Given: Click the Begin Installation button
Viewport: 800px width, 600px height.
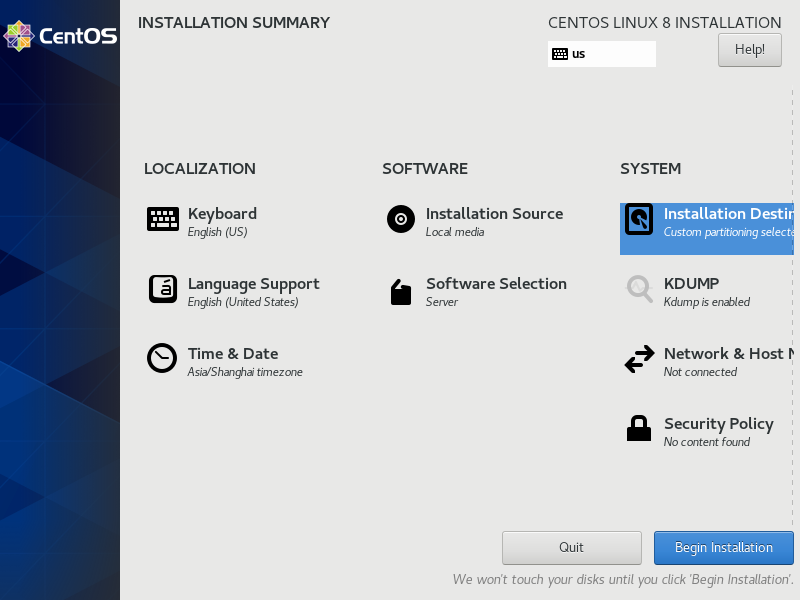Looking at the screenshot, I should click(723, 547).
